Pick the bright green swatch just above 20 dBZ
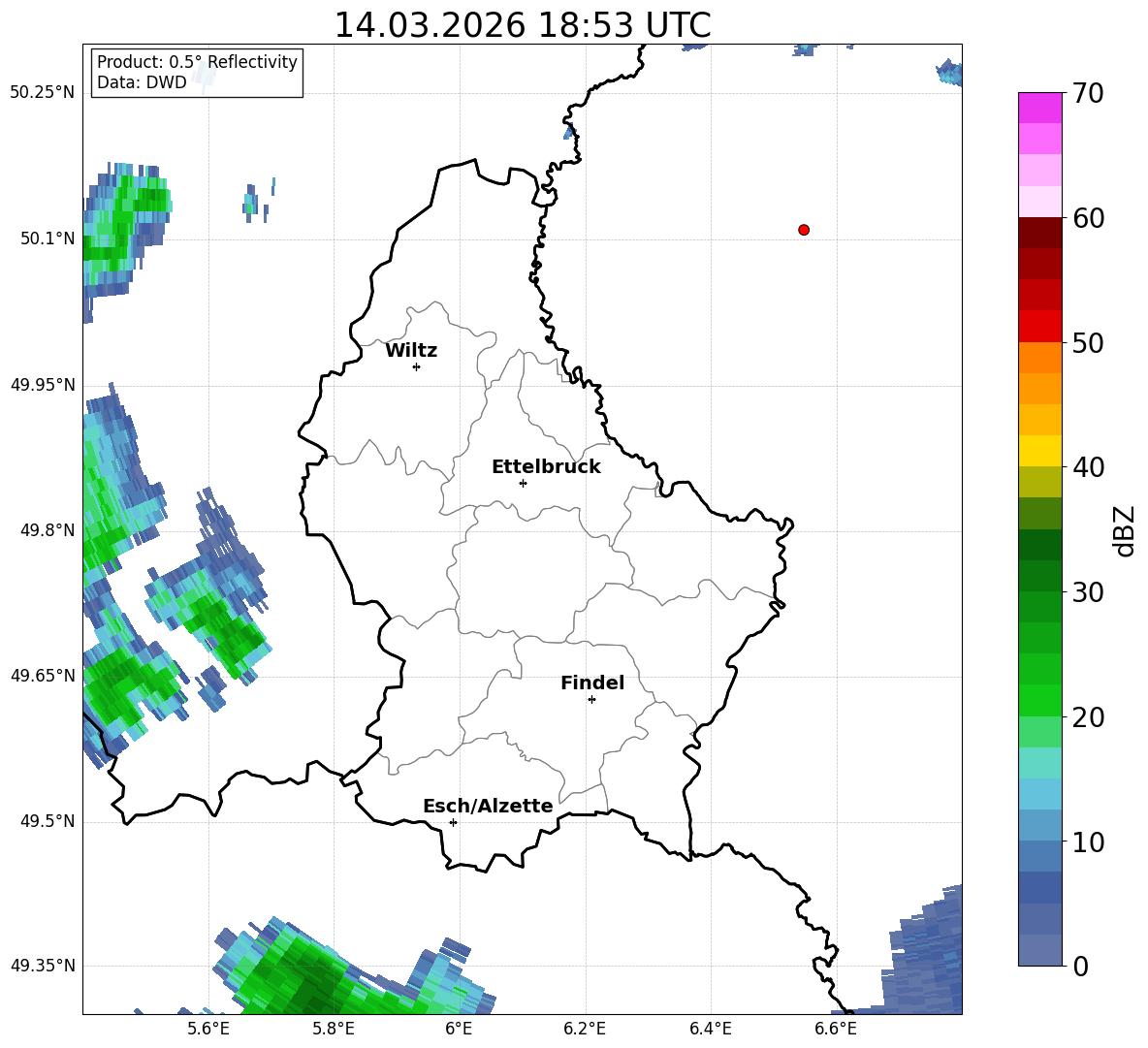1148x1048 pixels. pyautogui.click(x=1039, y=700)
